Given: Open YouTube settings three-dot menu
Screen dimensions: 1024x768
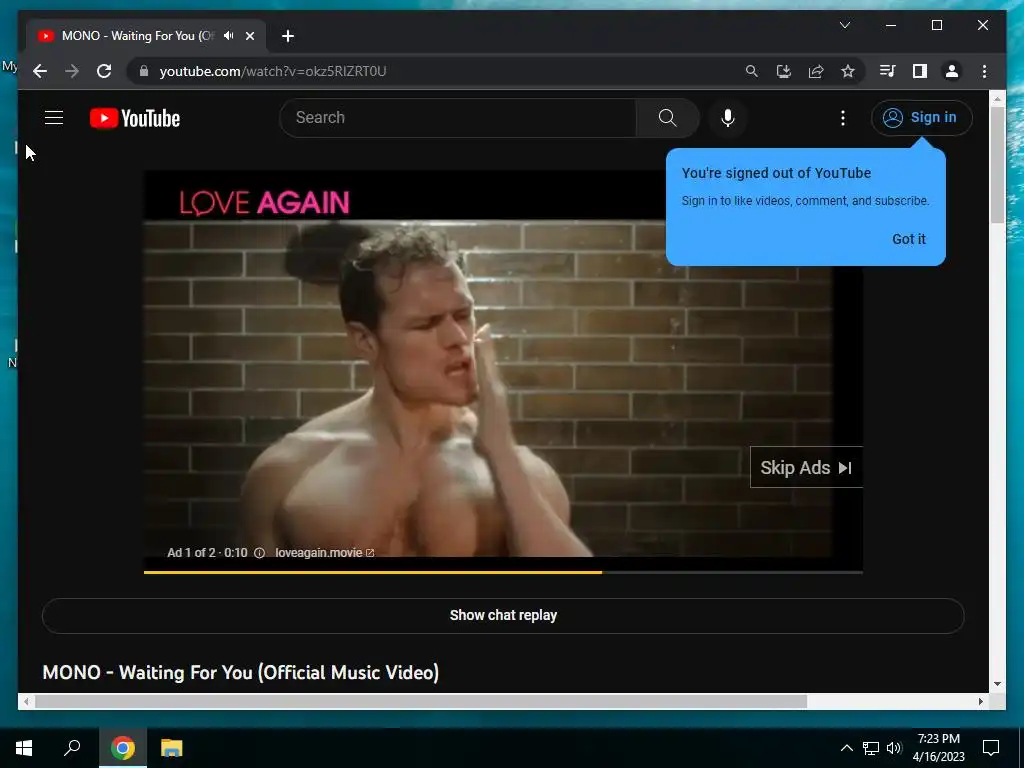Looking at the screenshot, I should 842,118.
